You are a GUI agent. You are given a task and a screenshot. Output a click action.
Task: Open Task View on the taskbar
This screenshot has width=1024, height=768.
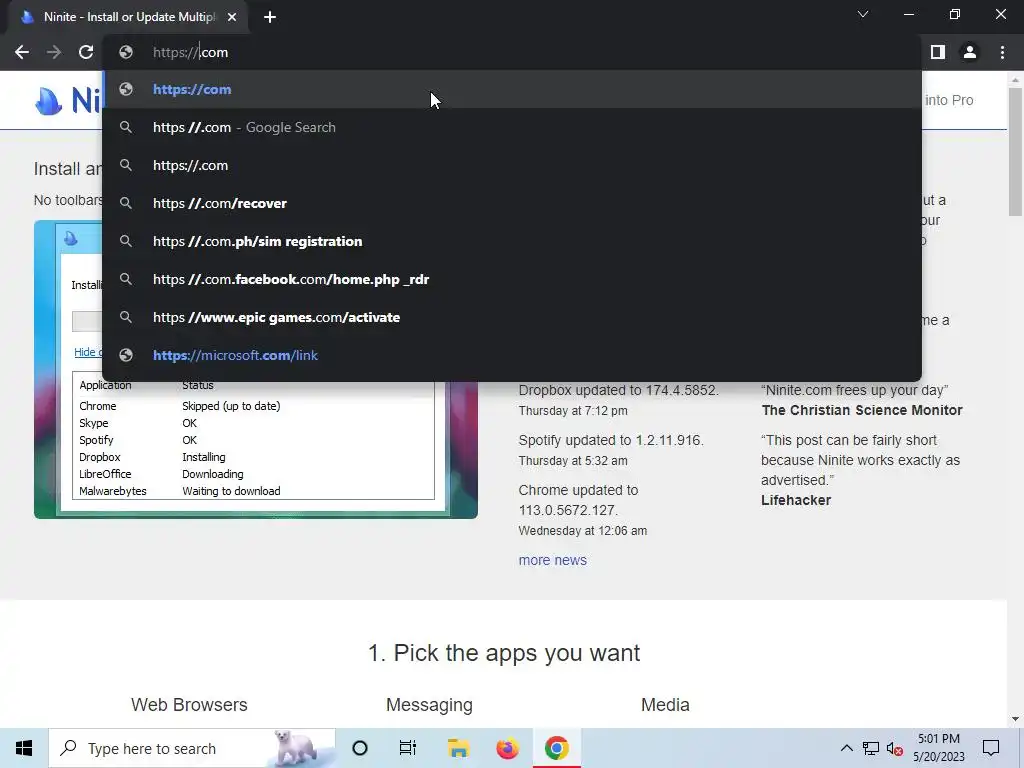coord(408,748)
